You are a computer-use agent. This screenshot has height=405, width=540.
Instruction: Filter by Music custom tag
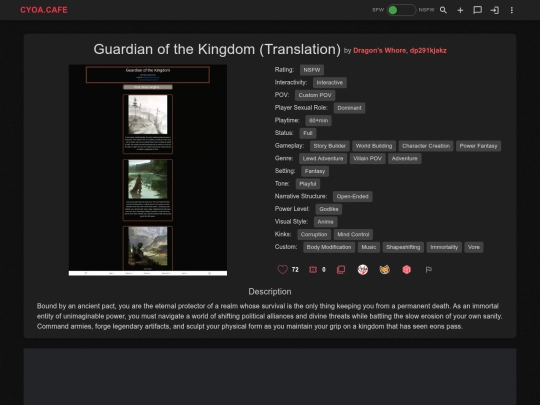(368, 248)
